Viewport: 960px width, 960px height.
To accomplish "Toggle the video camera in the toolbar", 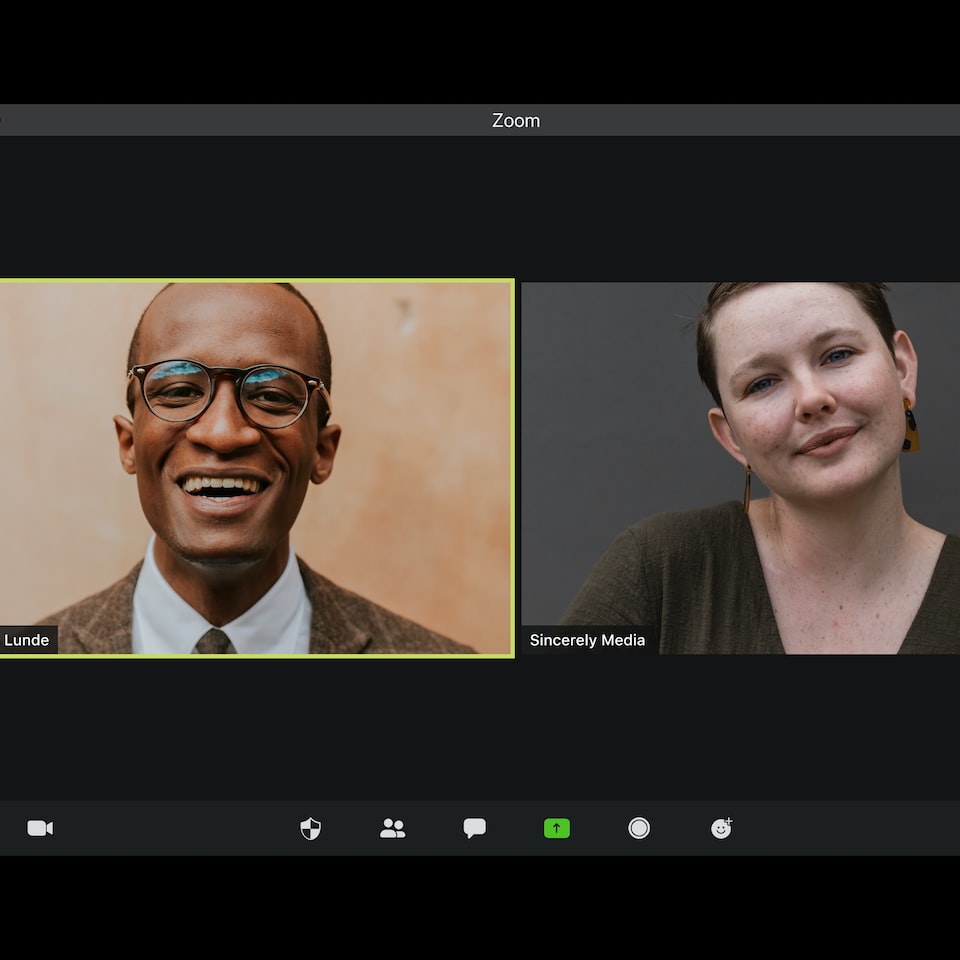I will (x=40, y=828).
